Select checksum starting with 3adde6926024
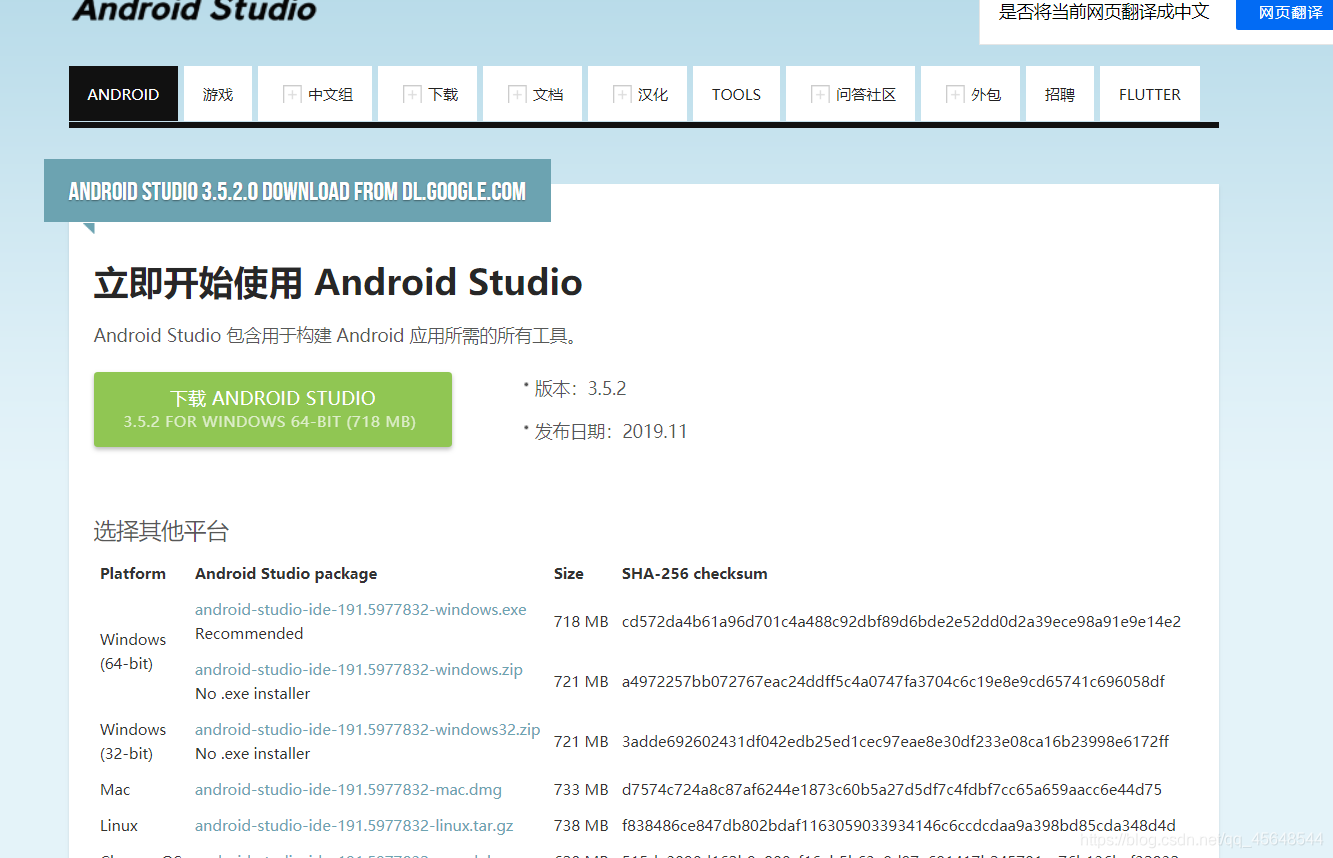1333x858 pixels. (x=895, y=742)
